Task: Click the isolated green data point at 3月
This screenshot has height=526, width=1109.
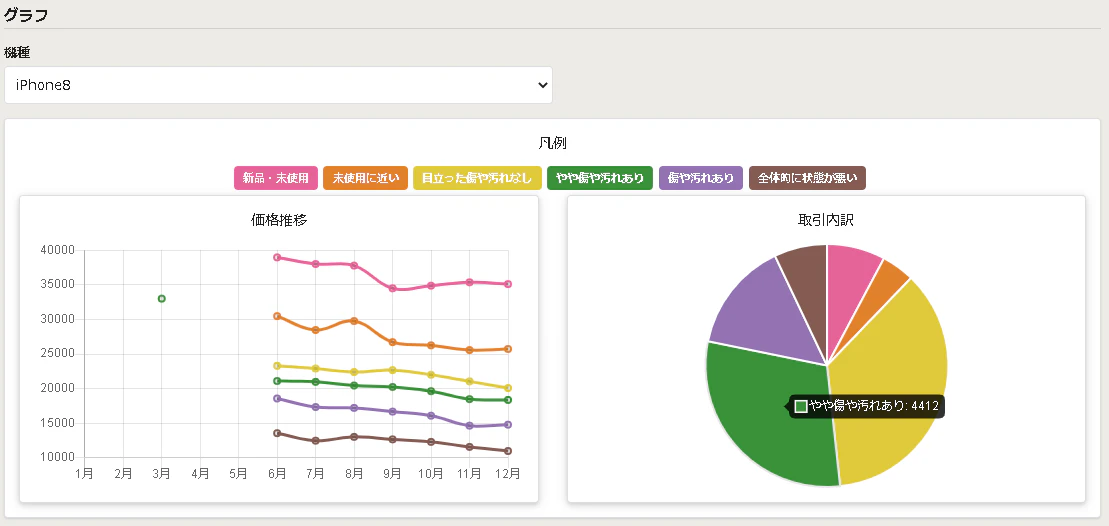Action: click(162, 298)
